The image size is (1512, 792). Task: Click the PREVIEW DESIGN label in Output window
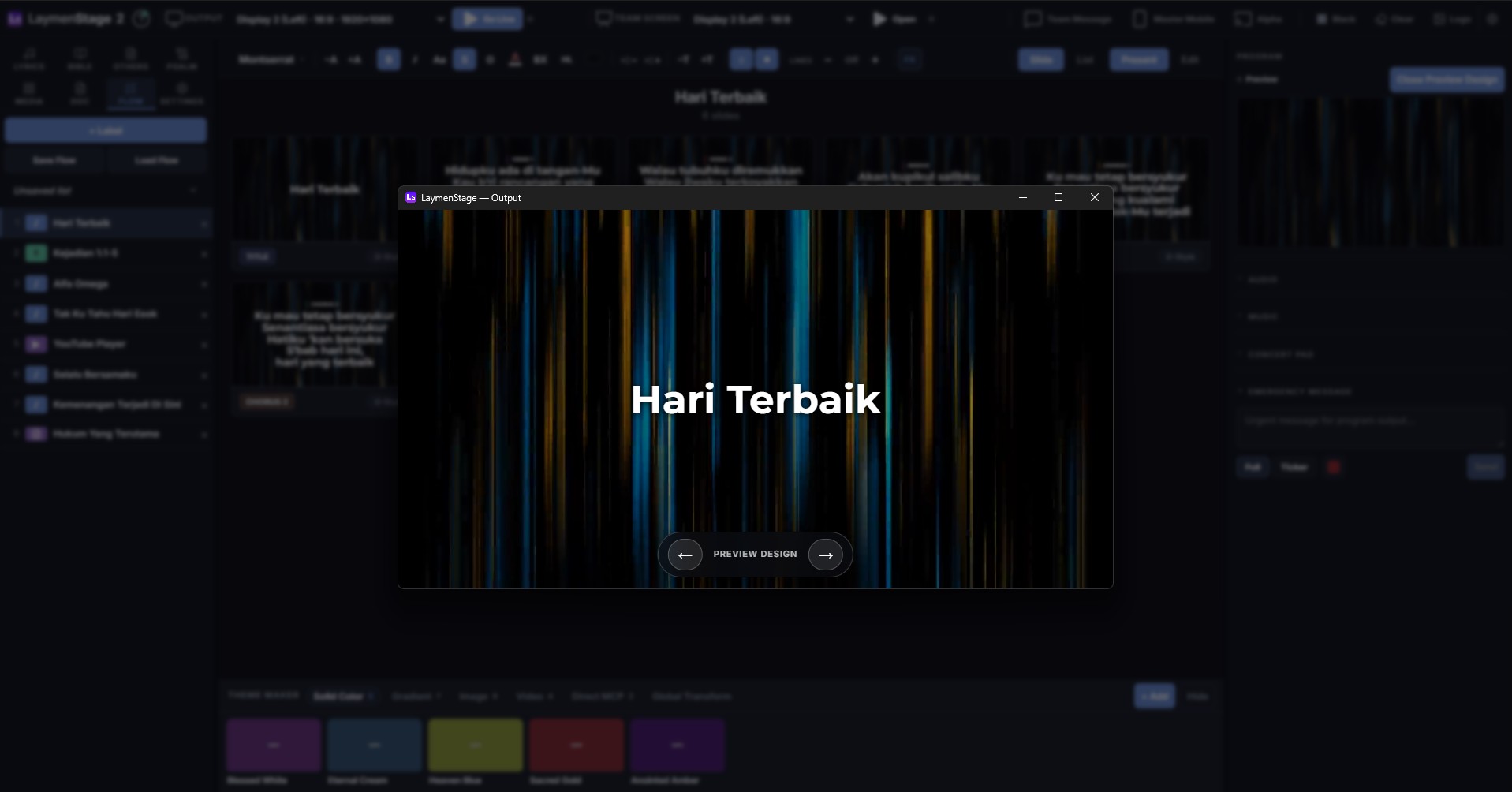point(755,554)
